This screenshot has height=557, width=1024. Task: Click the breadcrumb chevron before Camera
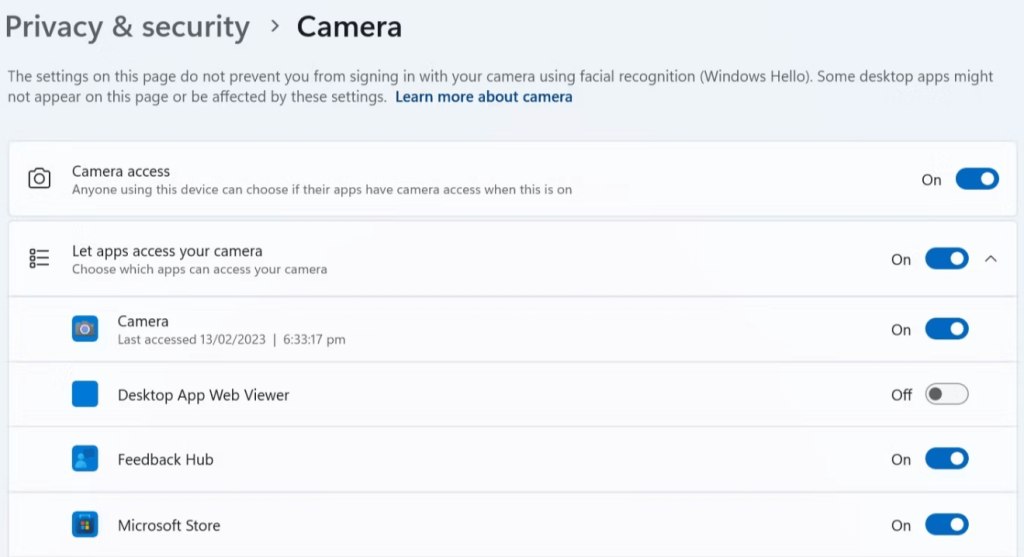click(x=274, y=28)
